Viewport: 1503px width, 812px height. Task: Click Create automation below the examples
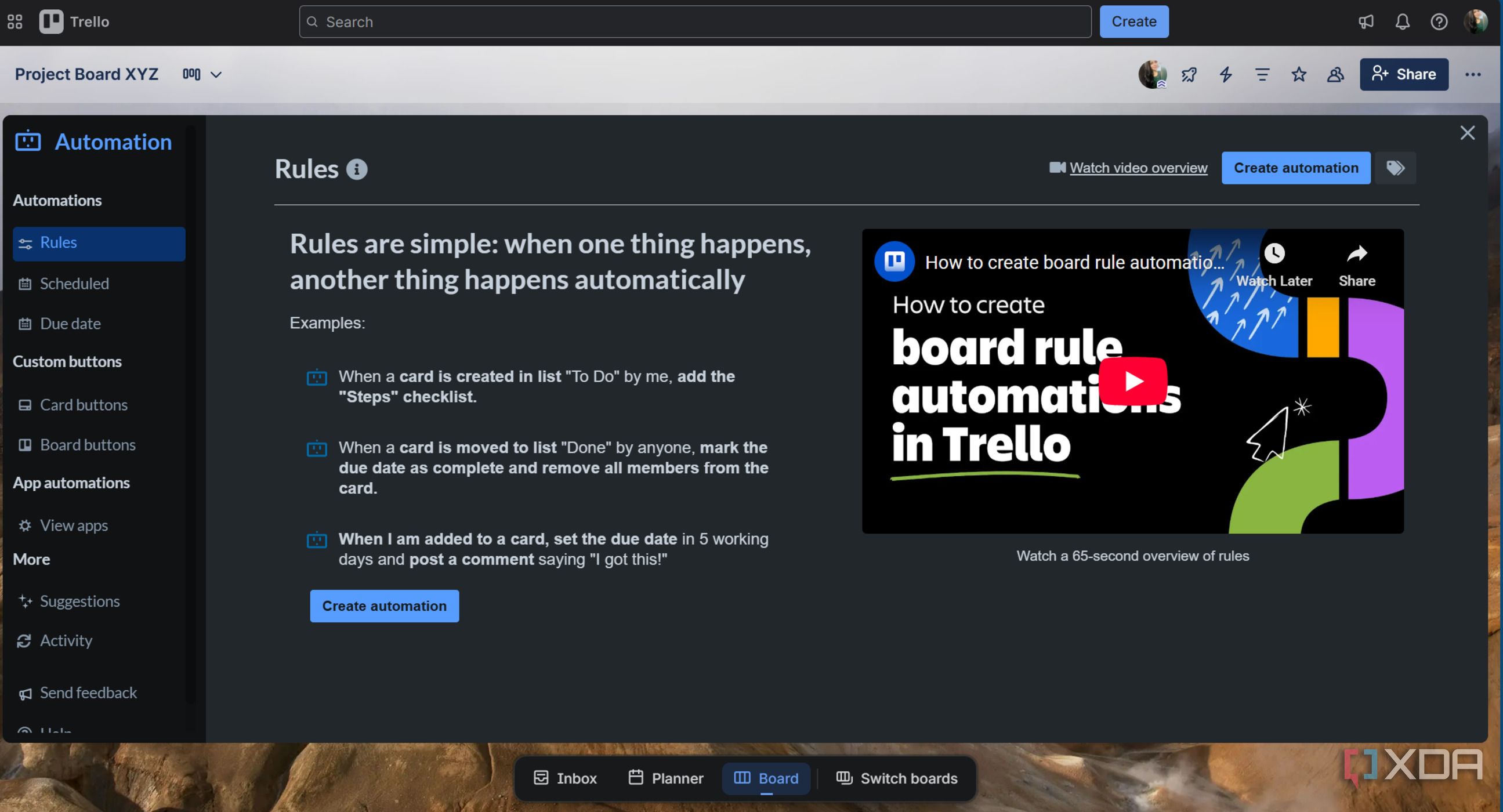coord(385,606)
